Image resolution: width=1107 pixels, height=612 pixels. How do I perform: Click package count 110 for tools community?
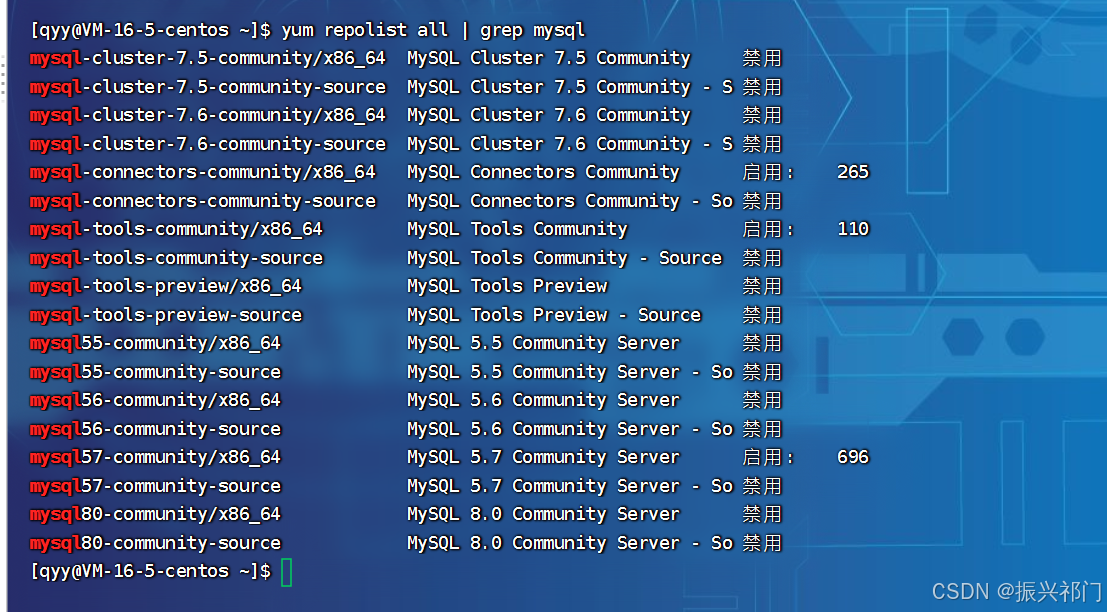(x=853, y=229)
